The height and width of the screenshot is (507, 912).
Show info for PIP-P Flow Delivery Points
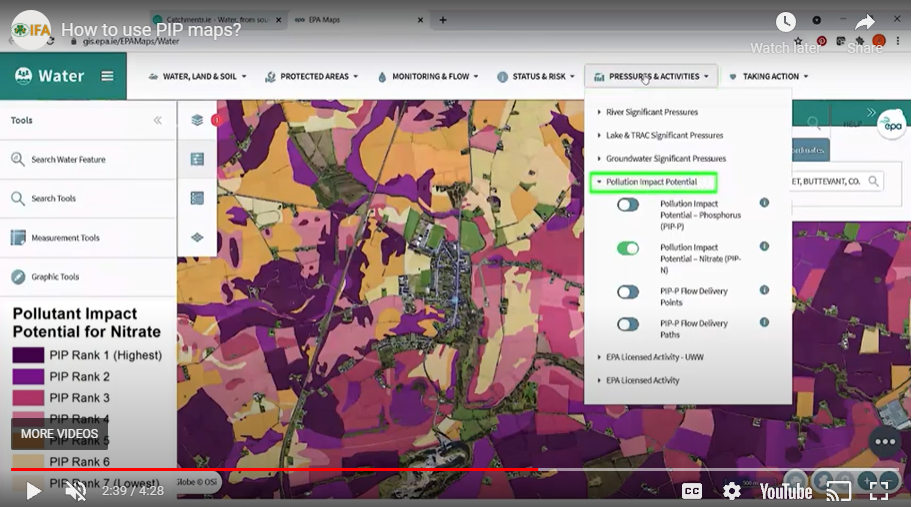pyautogui.click(x=764, y=290)
